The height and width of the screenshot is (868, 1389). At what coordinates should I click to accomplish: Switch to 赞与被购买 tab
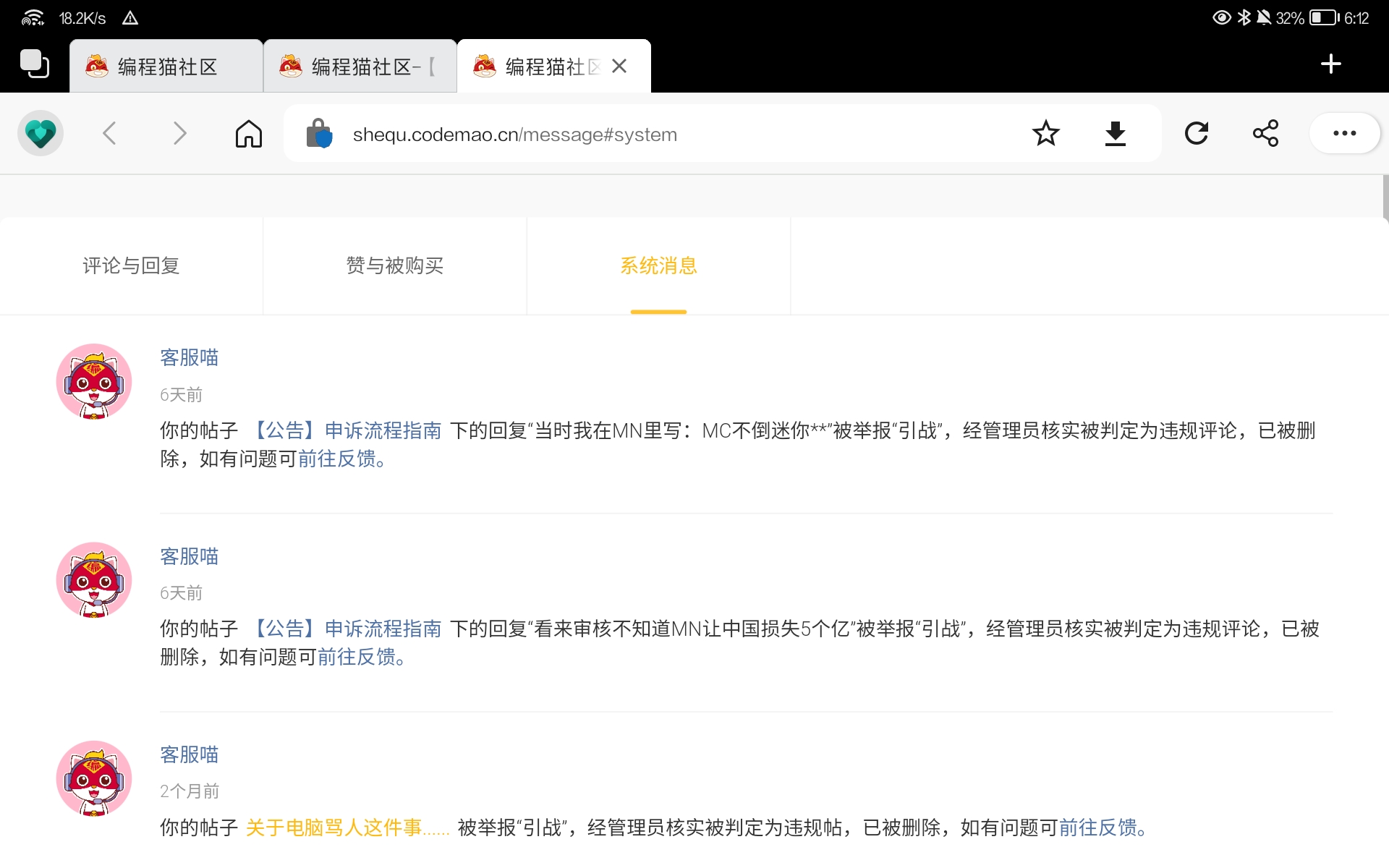395,265
